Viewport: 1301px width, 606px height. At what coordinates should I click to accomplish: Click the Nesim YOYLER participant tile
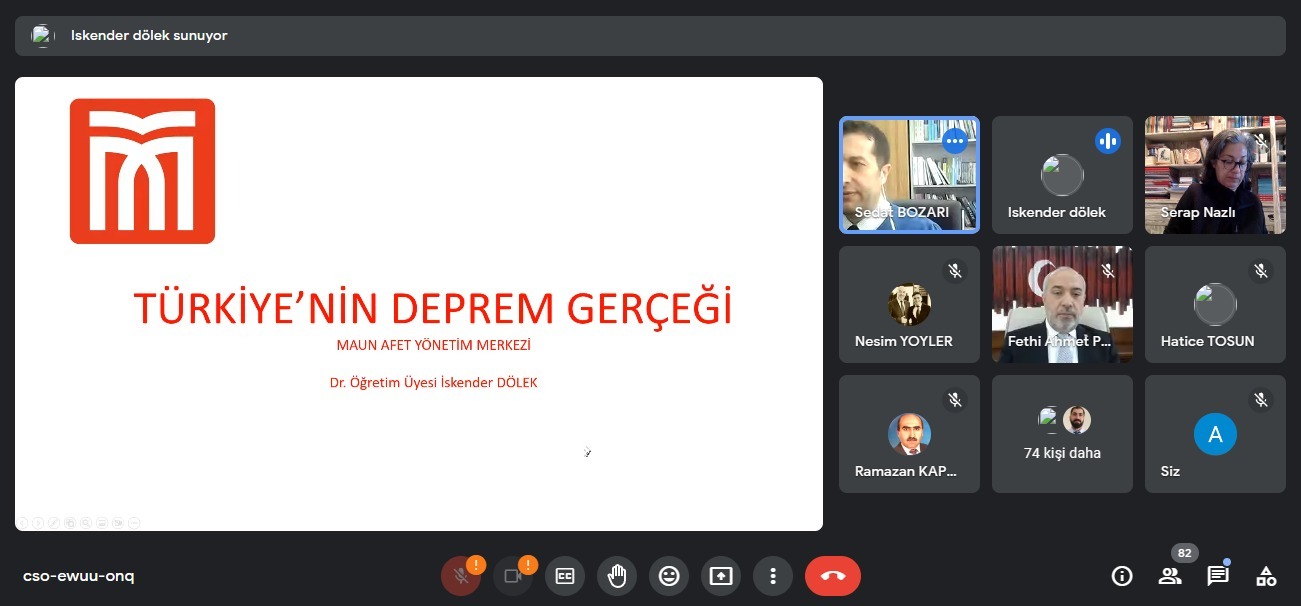pos(909,304)
